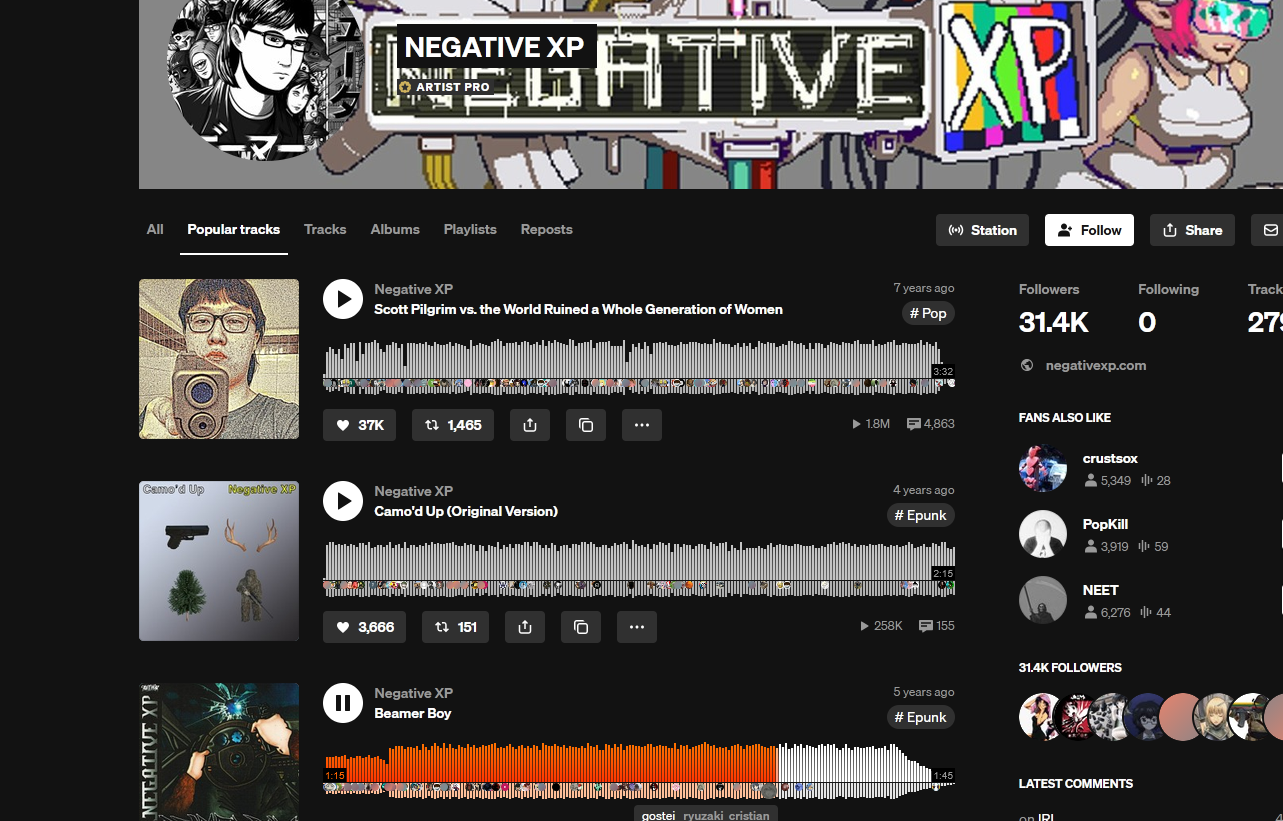Viewport: 1283px width, 821px height.
Task: Click PopKill follower count 3,919
Action: 1106,546
